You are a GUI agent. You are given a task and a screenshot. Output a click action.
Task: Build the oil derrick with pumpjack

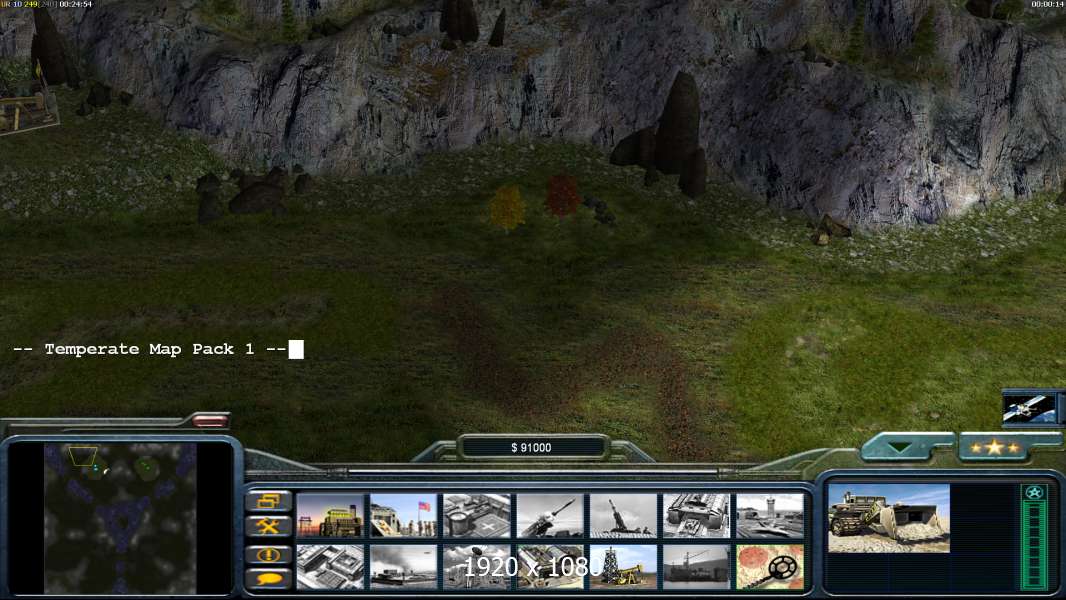click(623, 566)
